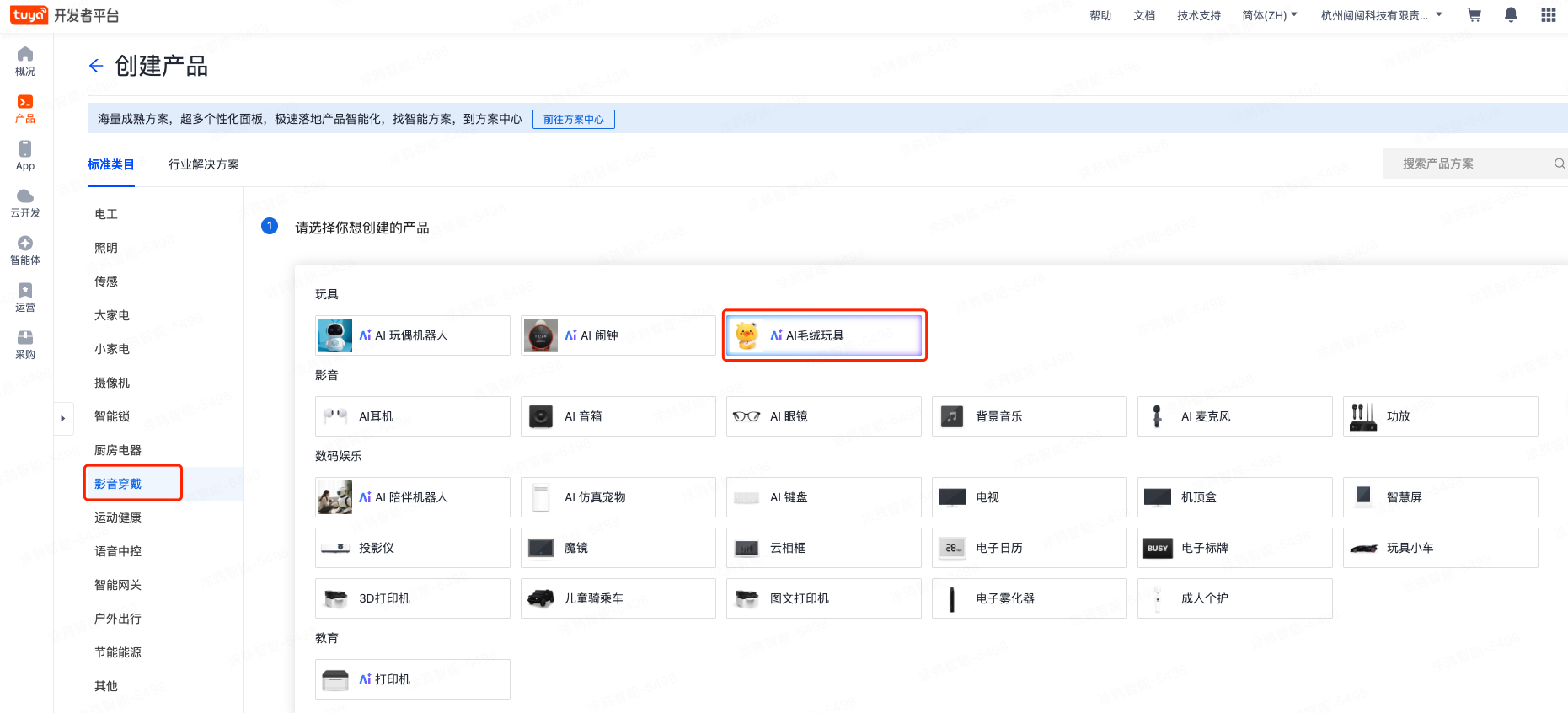Open notifications bell icon
The image size is (1568, 713).
(x=1511, y=15)
